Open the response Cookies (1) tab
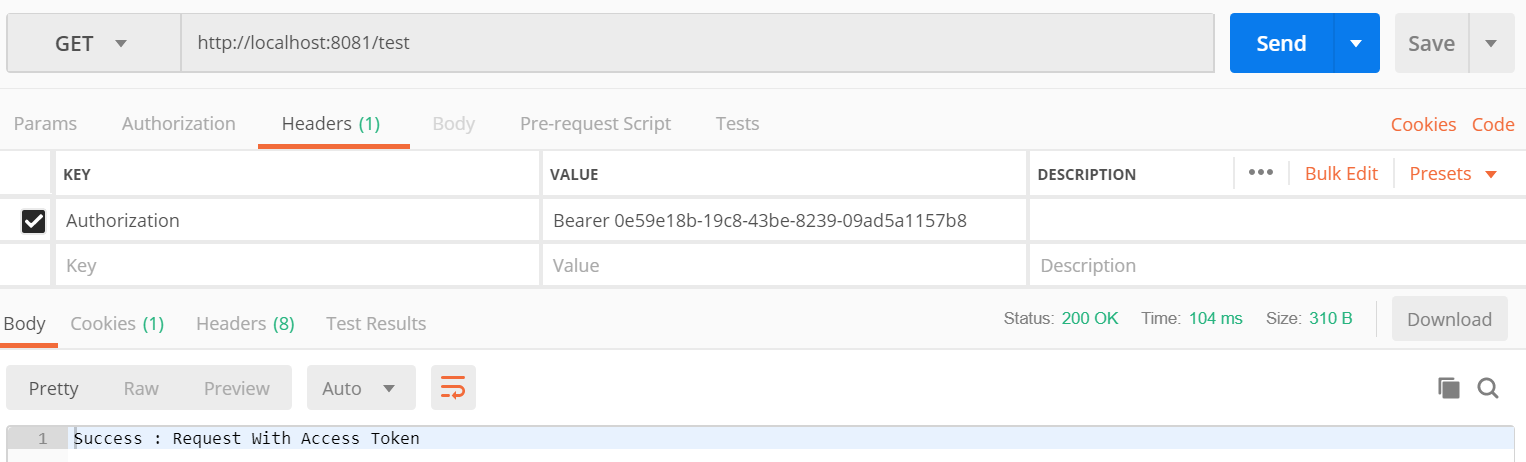Image resolution: width=1526 pixels, height=462 pixels. tap(117, 323)
